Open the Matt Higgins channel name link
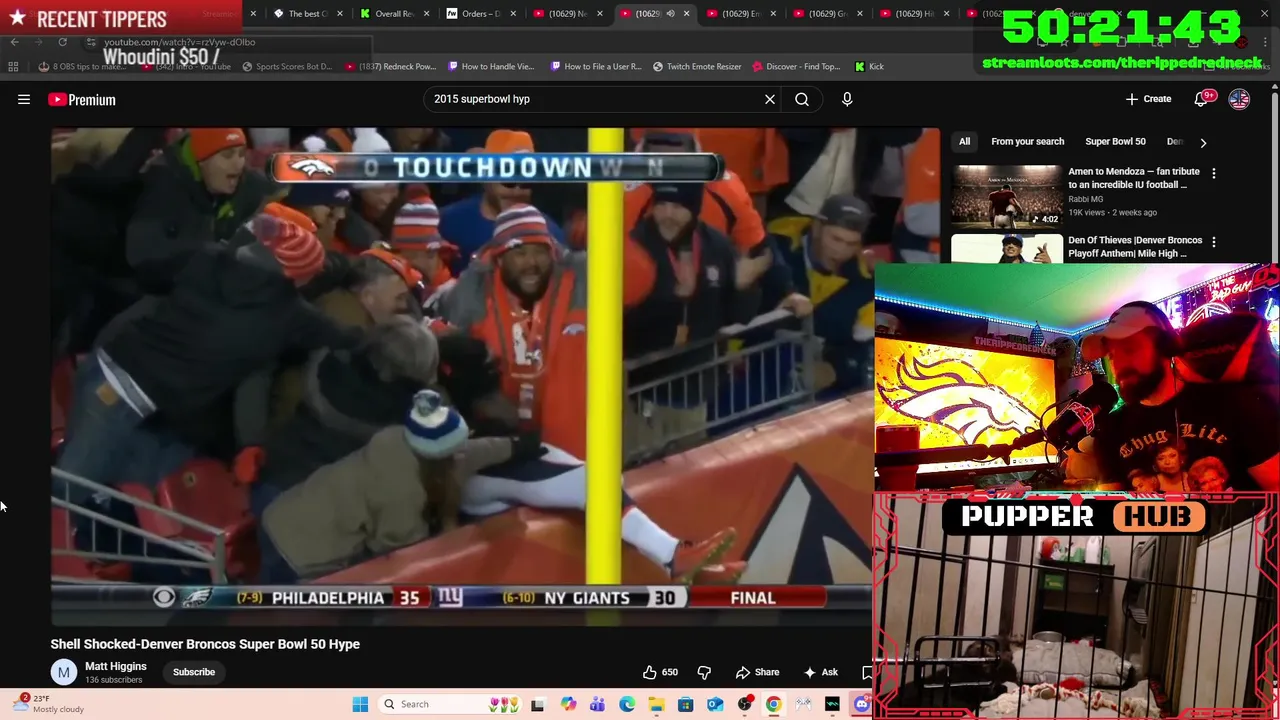The image size is (1280, 720). pos(116,666)
